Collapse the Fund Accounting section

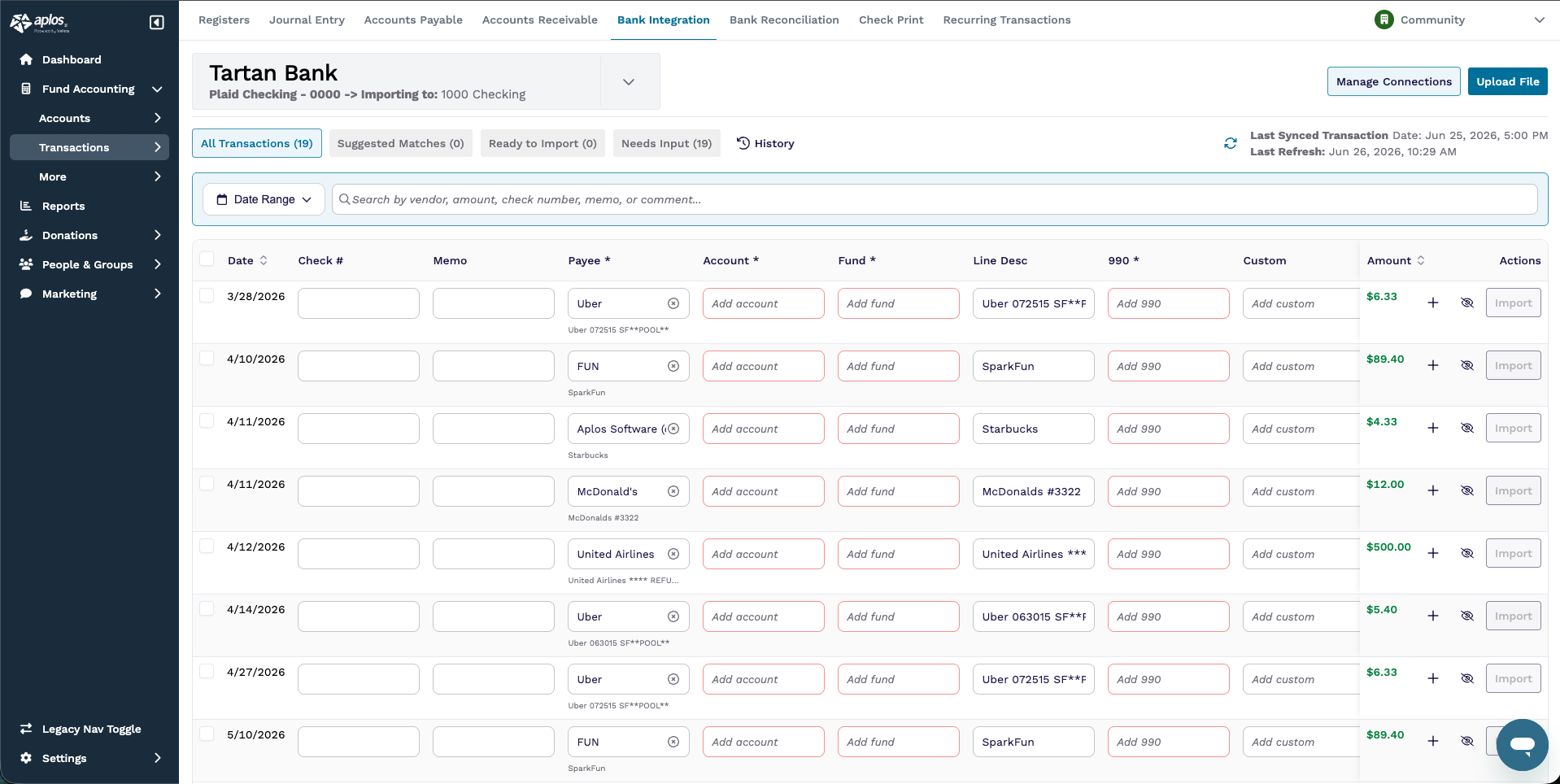[157, 89]
